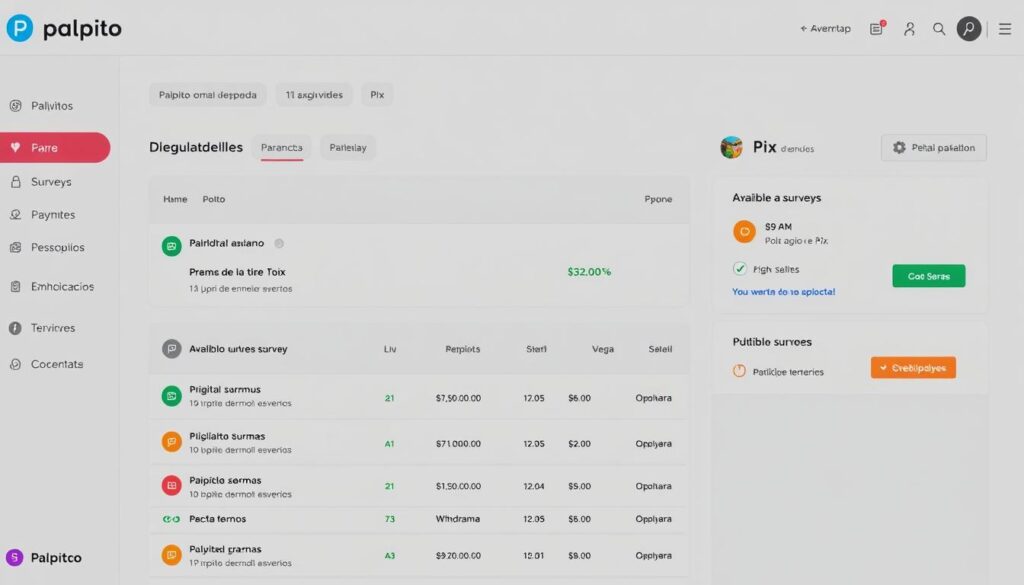Click the Palpito logo icon
The height and width of the screenshot is (585, 1024).
(20, 29)
